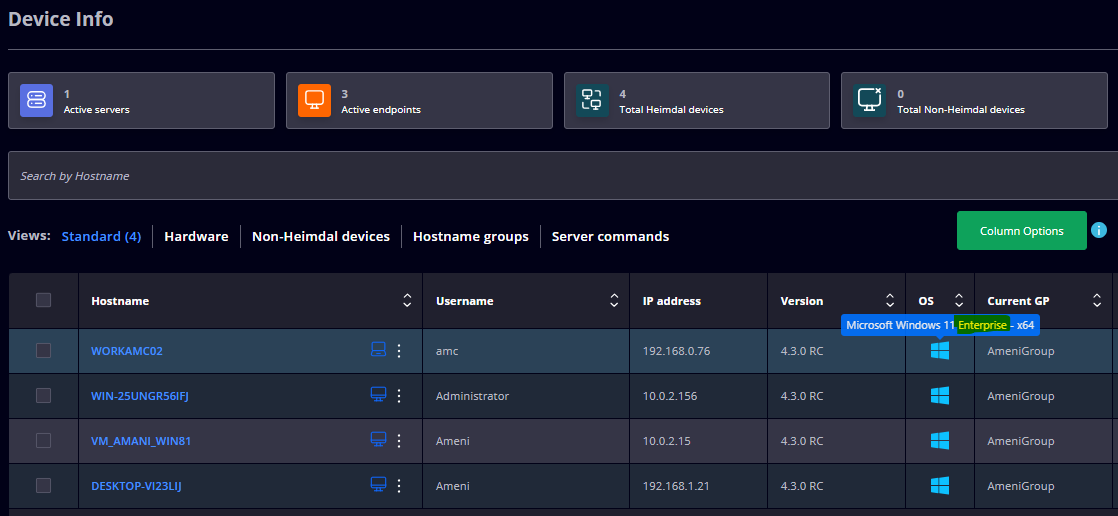Check the VM_AMANI_WIN81 row checkbox
Image resolution: width=1118 pixels, height=516 pixels.
click(43, 441)
